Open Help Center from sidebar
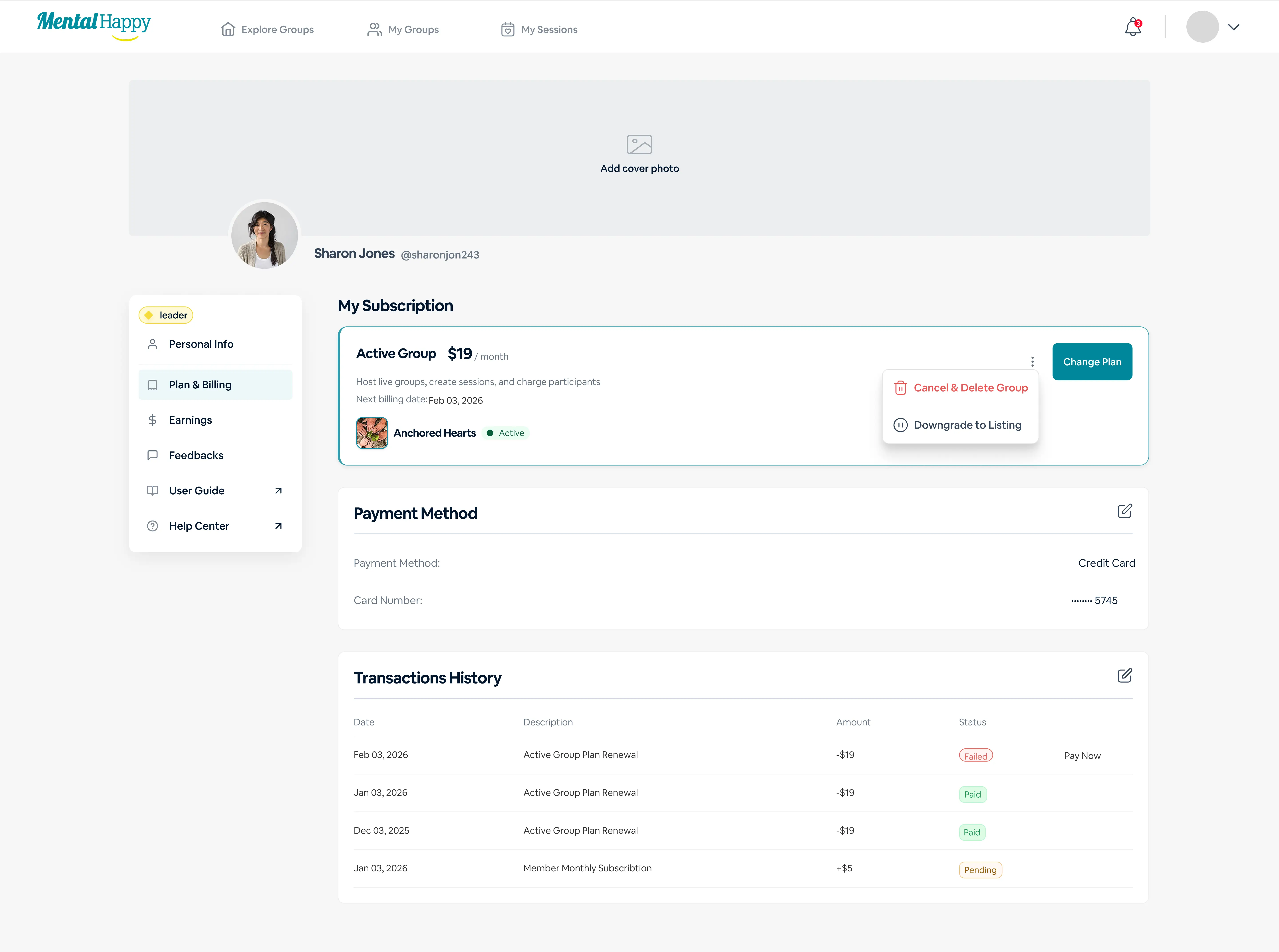1279x952 pixels. 215,526
